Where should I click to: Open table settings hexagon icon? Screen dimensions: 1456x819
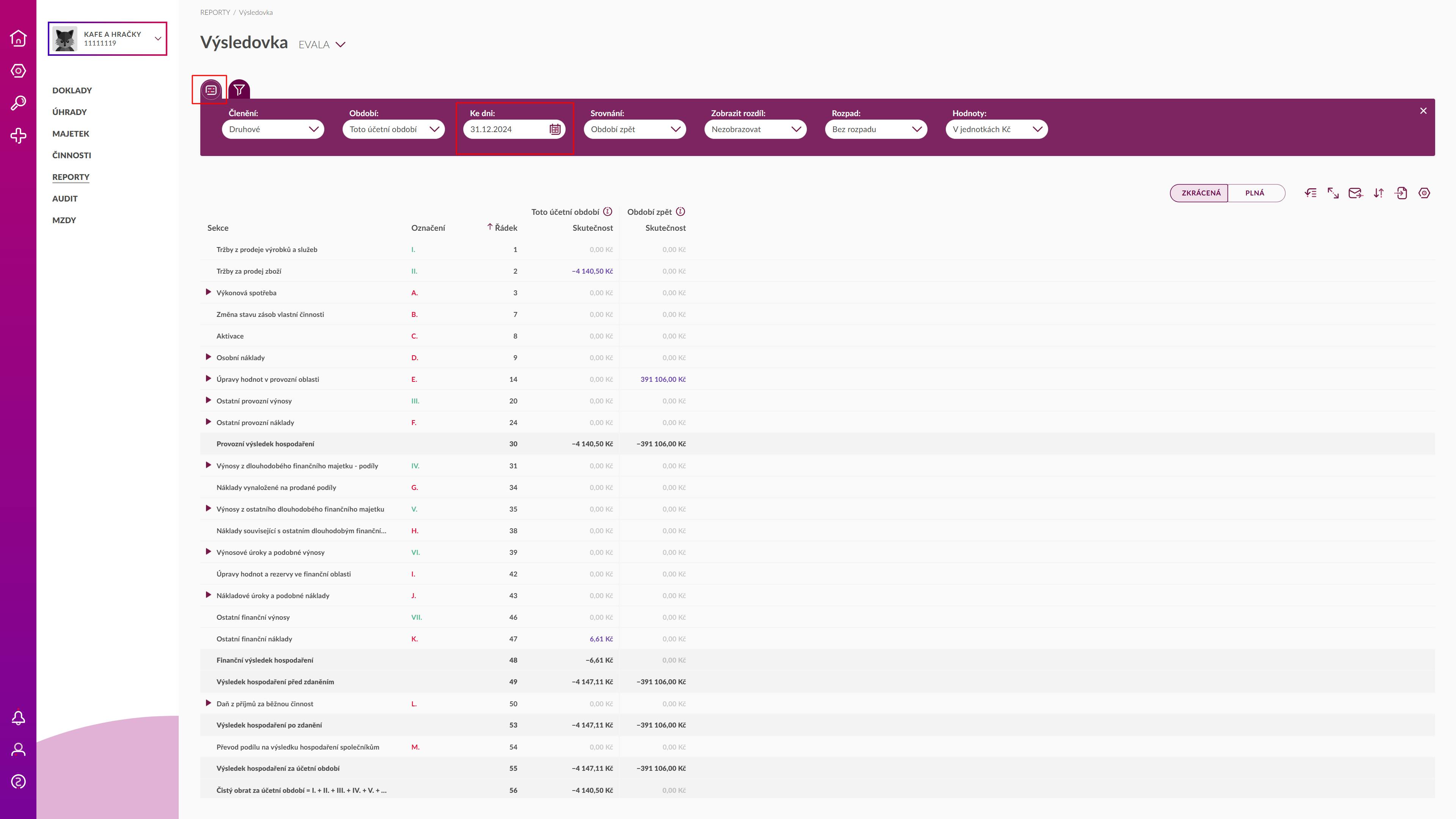[1425, 193]
